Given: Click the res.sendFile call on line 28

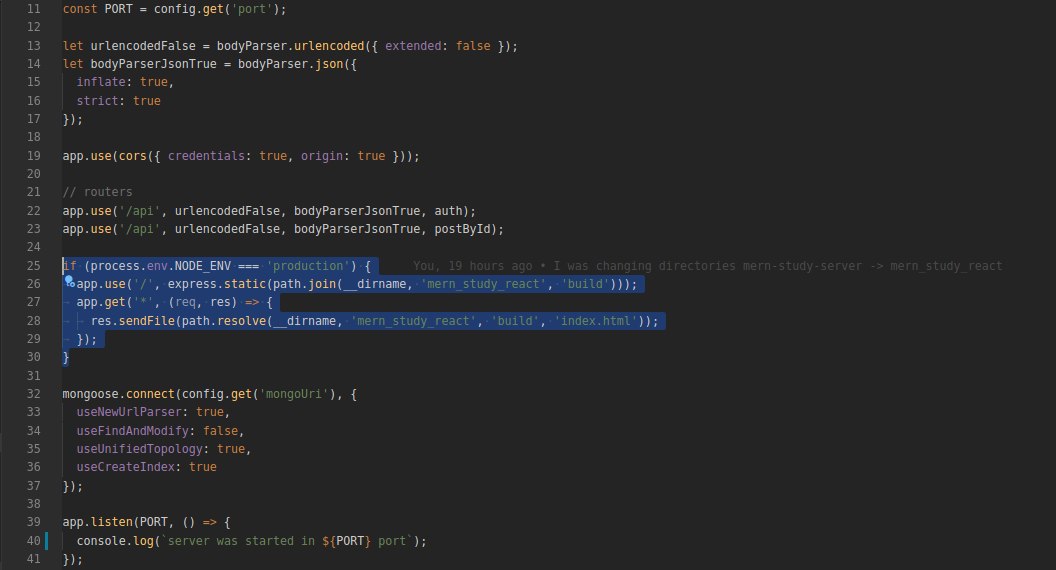Looking at the screenshot, I should pos(133,321).
